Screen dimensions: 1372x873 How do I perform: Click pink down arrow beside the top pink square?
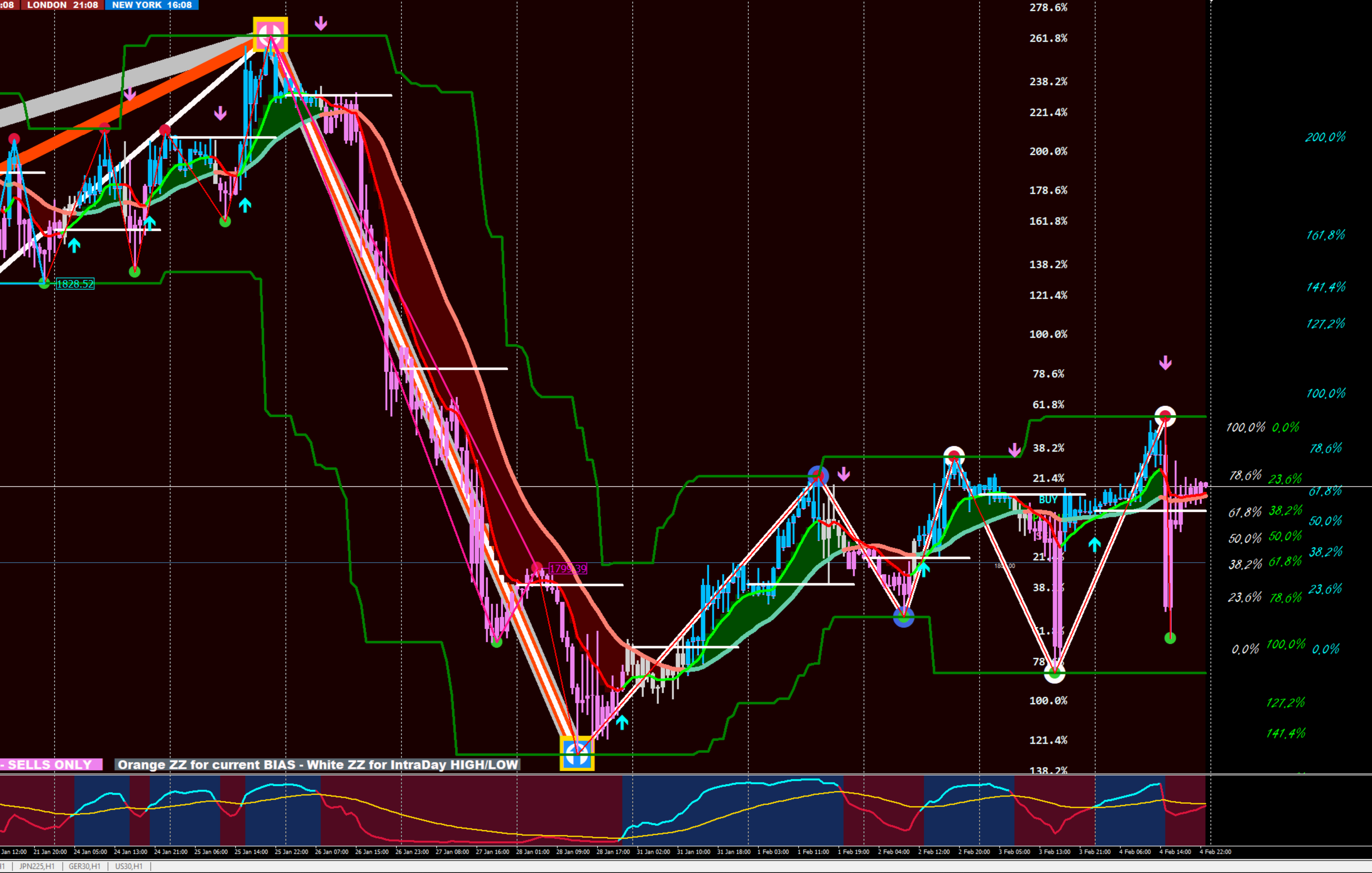click(321, 23)
